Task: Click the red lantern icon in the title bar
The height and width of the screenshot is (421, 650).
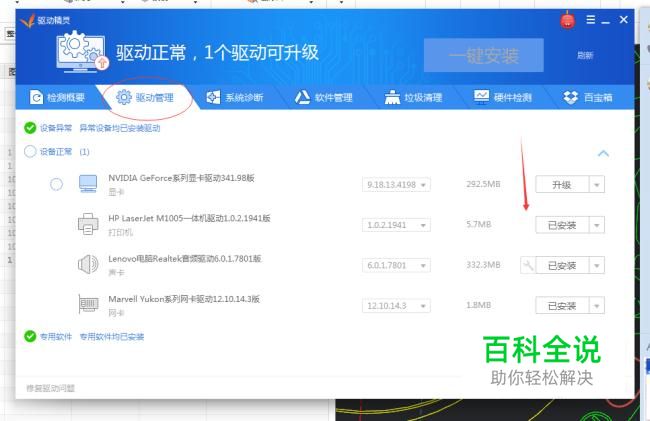Action: (x=568, y=20)
